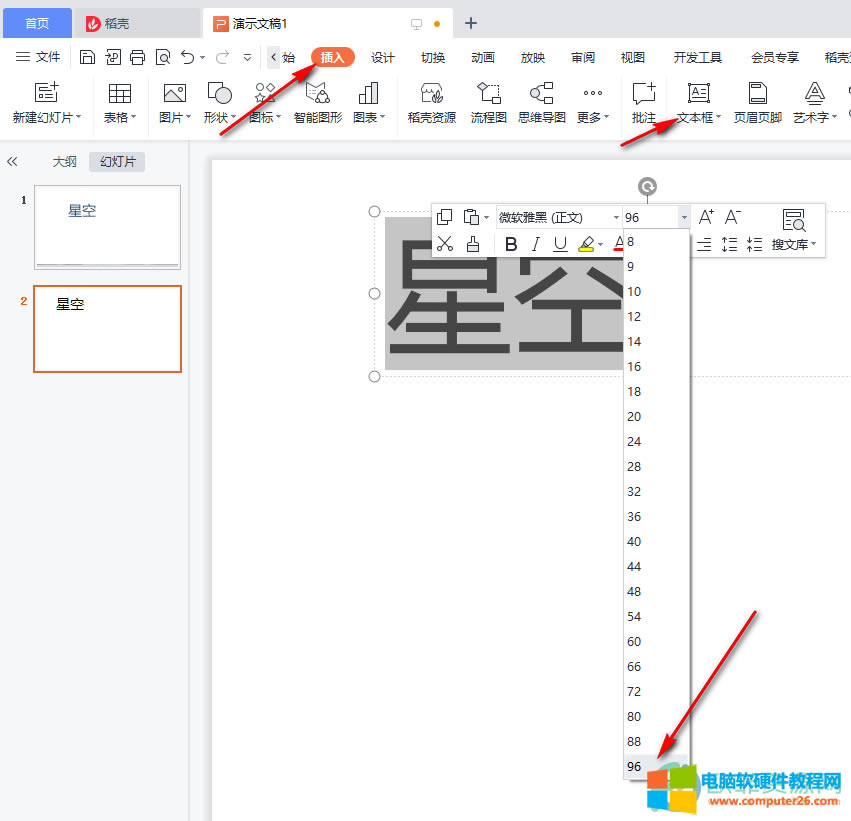
Task: Toggle italic formatting on selected text
Action: (535, 244)
